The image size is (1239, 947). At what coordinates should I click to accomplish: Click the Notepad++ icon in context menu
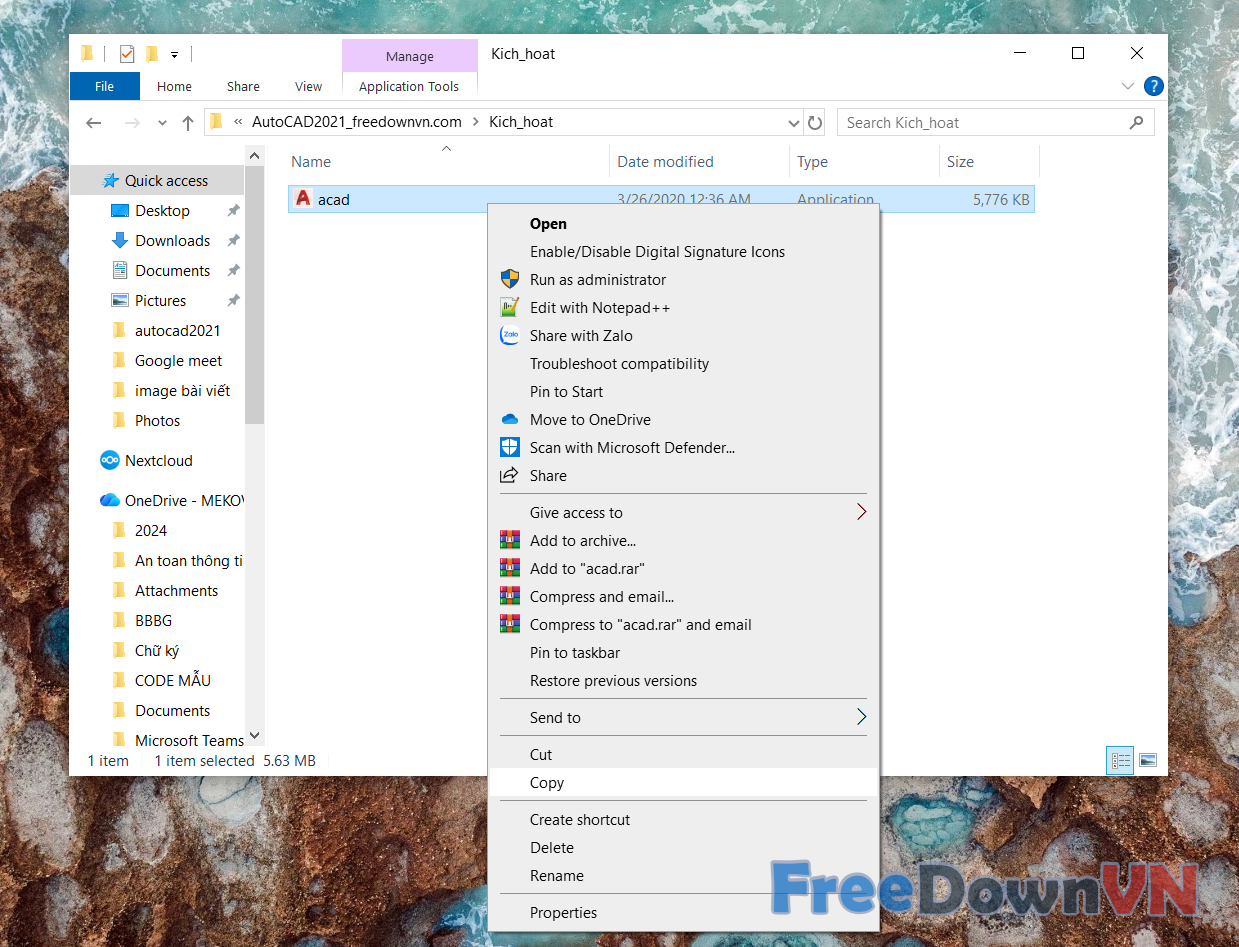(510, 308)
